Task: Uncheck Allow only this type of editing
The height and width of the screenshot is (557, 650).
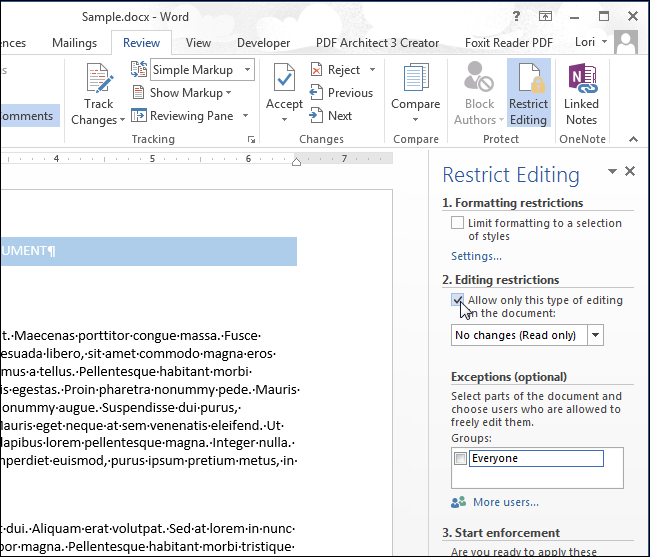Action: (457, 300)
